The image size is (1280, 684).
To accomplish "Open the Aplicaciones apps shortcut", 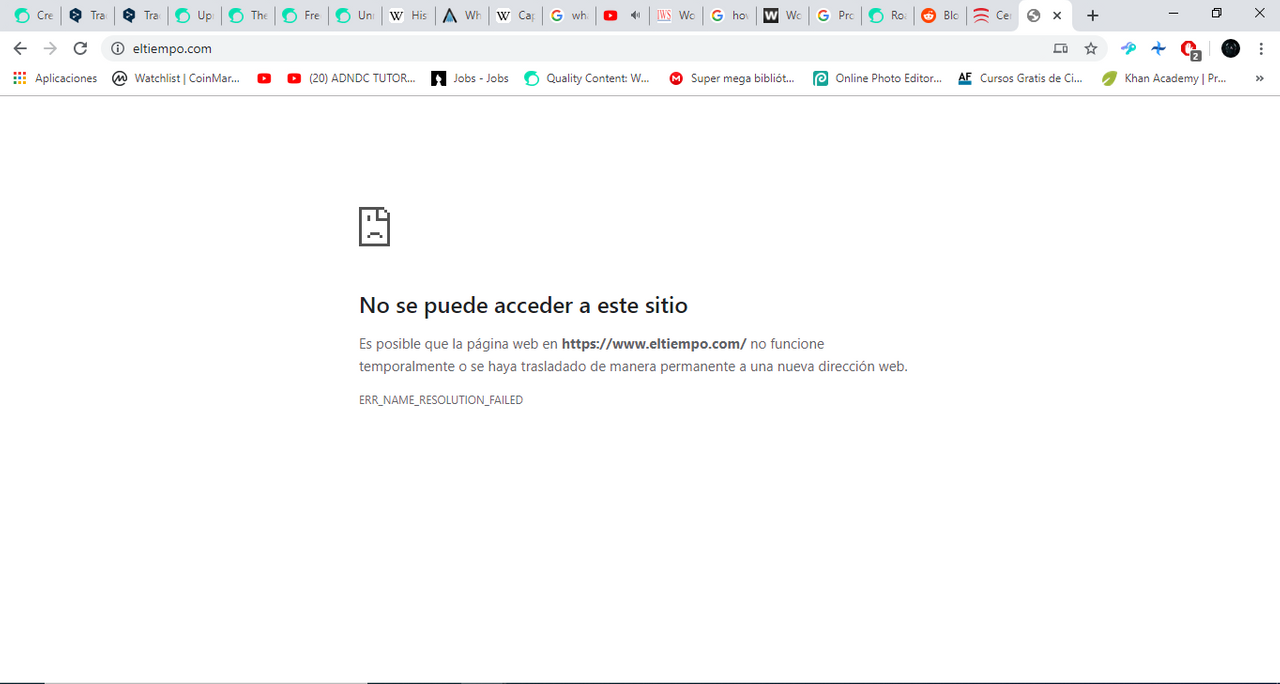I will (55, 78).
